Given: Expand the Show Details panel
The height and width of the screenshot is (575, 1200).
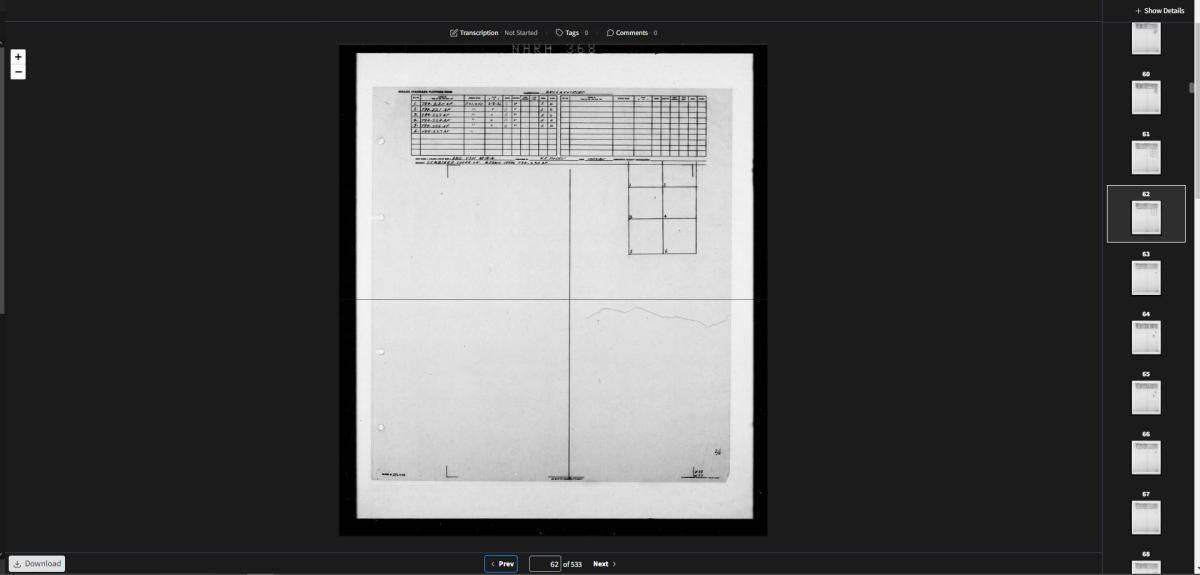Looking at the screenshot, I should tap(1159, 10).
